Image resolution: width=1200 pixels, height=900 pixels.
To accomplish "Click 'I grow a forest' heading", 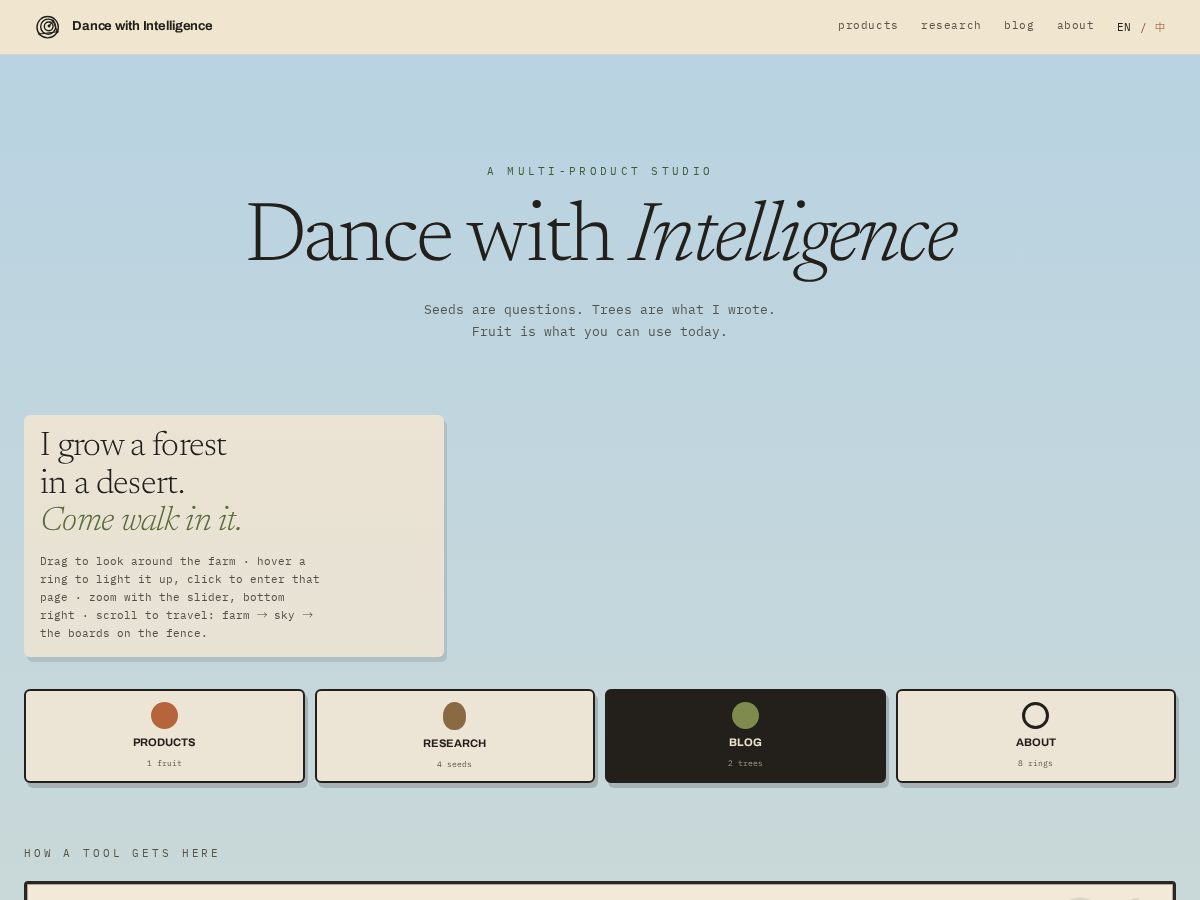I will [133, 445].
